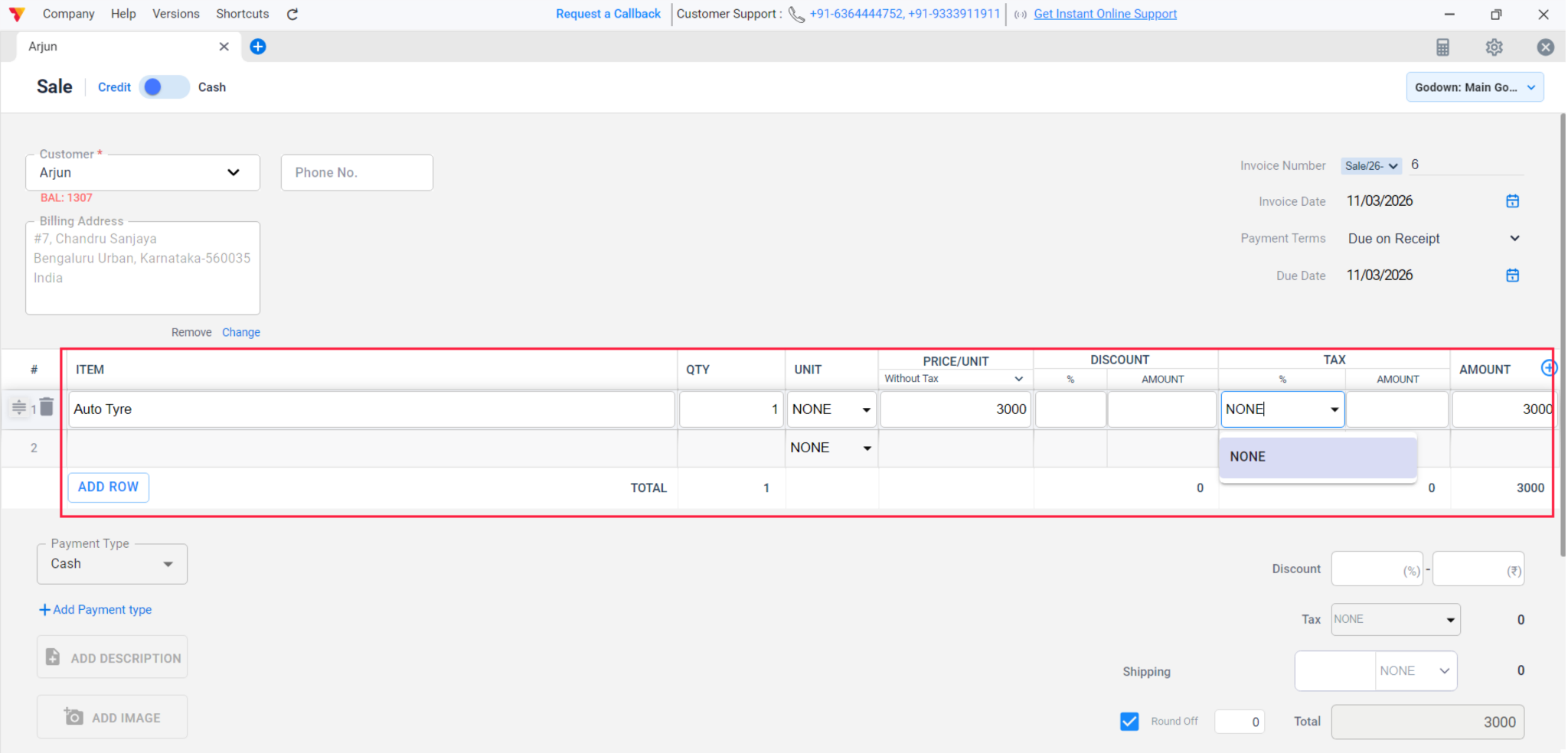Viewport: 1568px width, 753px height.
Task: Click the ADD ROW button
Action: coord(109,487)
